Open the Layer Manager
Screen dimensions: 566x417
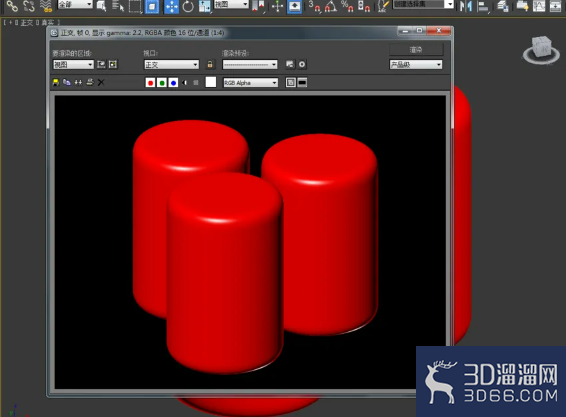point(503,6)
